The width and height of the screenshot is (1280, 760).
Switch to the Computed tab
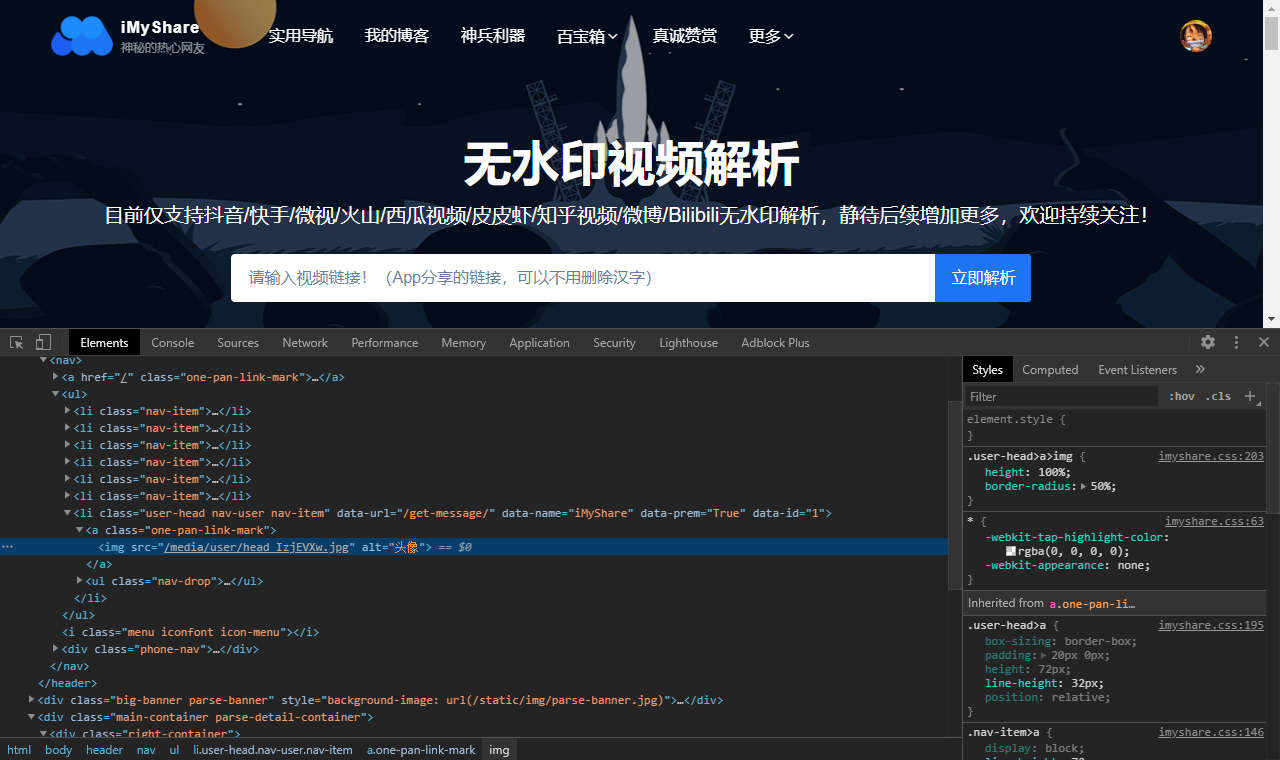point(1050,368)
